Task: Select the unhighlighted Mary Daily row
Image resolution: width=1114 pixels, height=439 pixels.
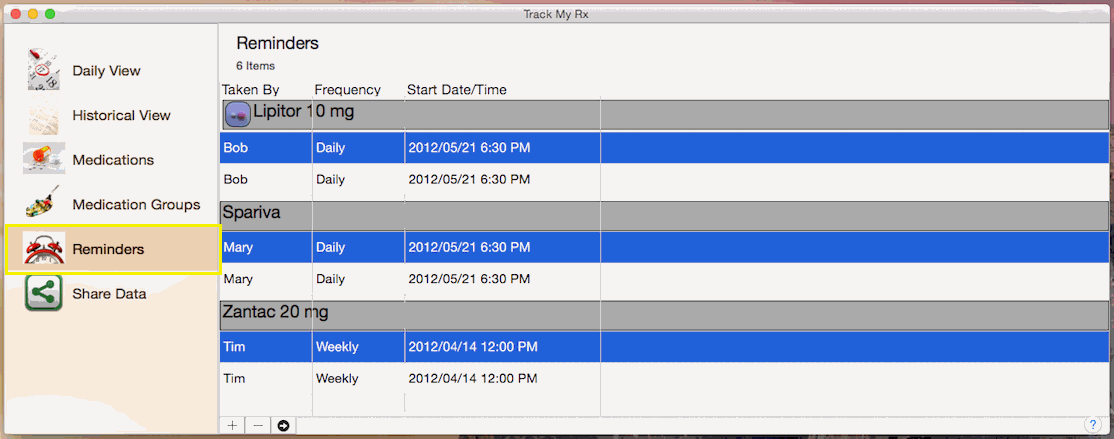Action: (x=664, y=279)
